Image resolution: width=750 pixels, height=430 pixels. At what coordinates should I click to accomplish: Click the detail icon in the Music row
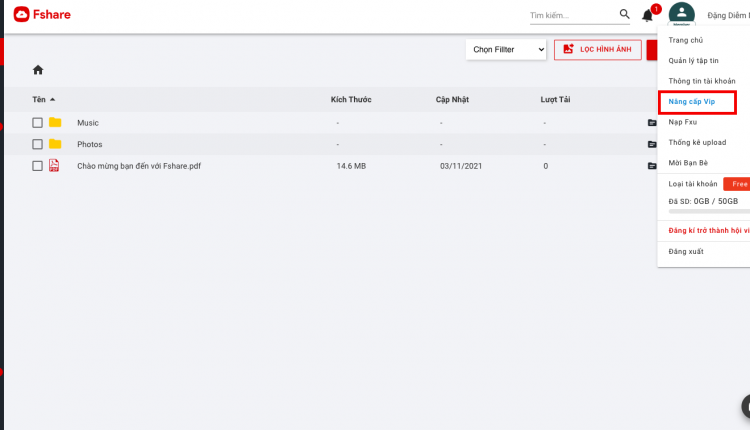[x=652, y=123]
